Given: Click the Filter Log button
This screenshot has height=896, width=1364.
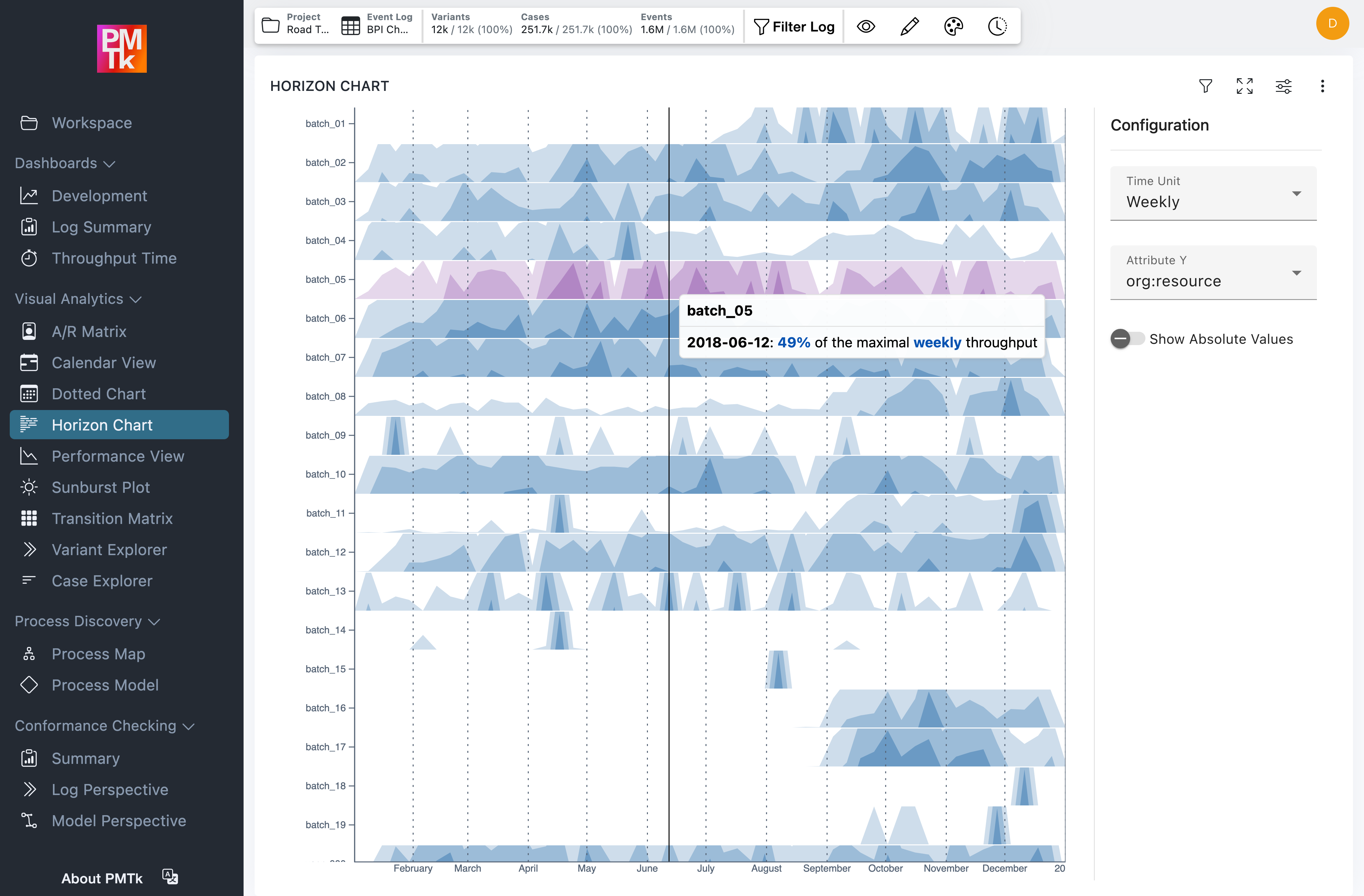Looking at the screenshot, I should 794,26.
